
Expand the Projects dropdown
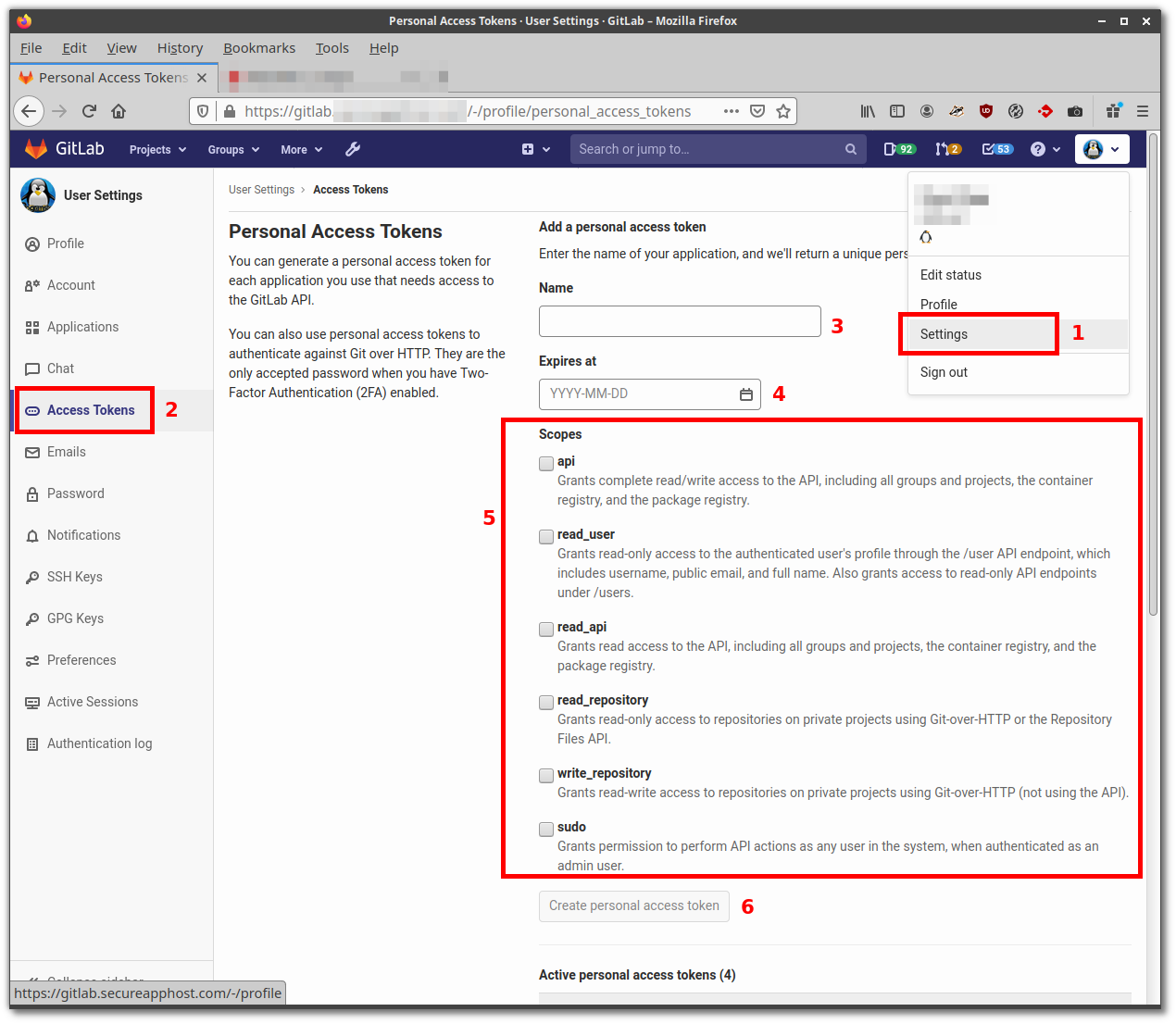[x=156, y=149]
